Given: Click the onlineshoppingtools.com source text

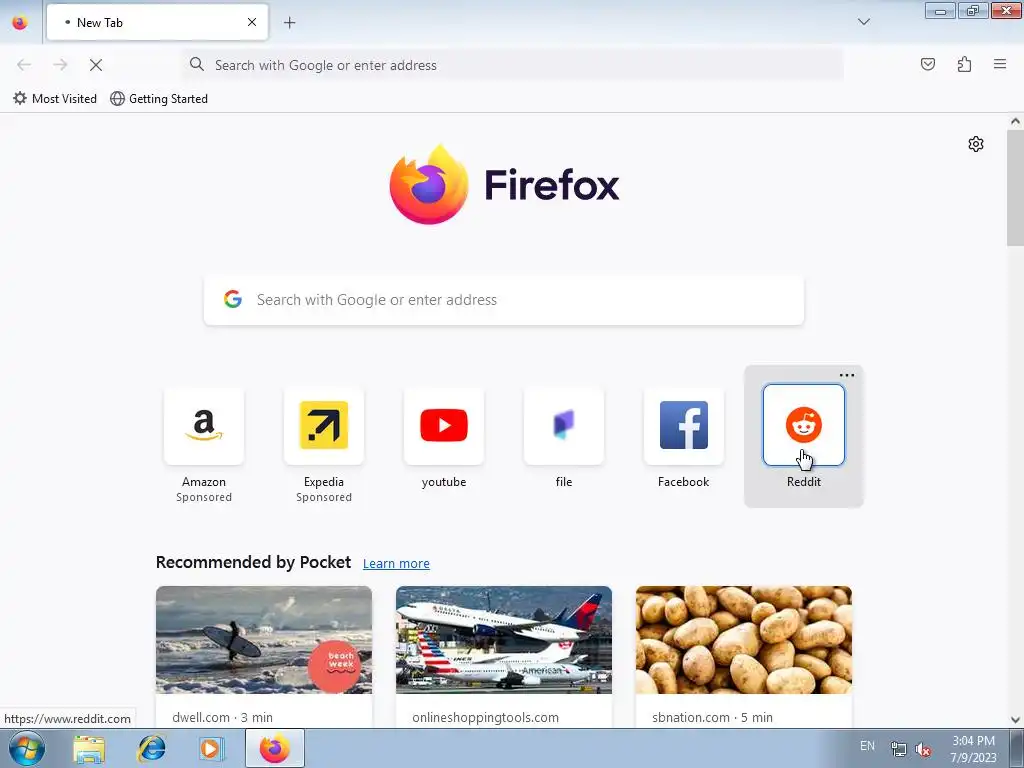Looking at the screenshot, I should (485, 717).
